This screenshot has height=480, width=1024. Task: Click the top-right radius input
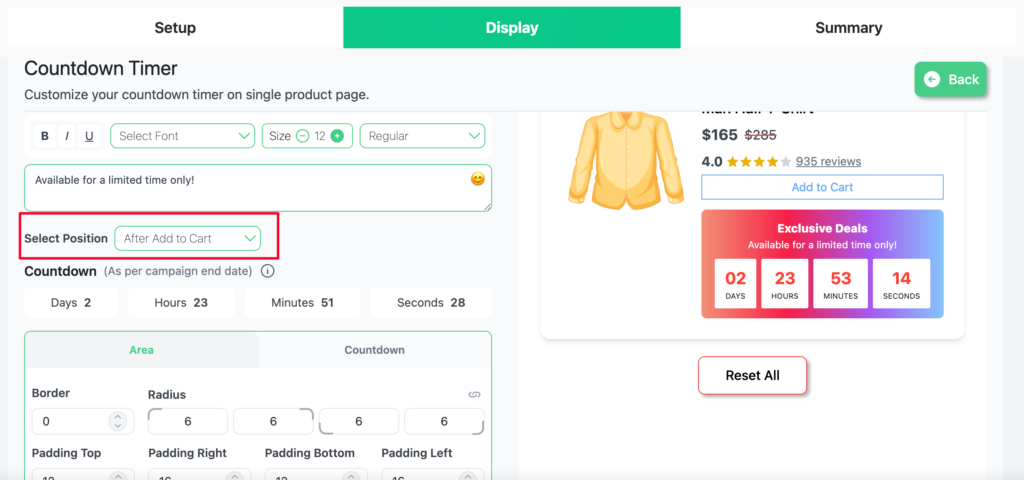274,421
